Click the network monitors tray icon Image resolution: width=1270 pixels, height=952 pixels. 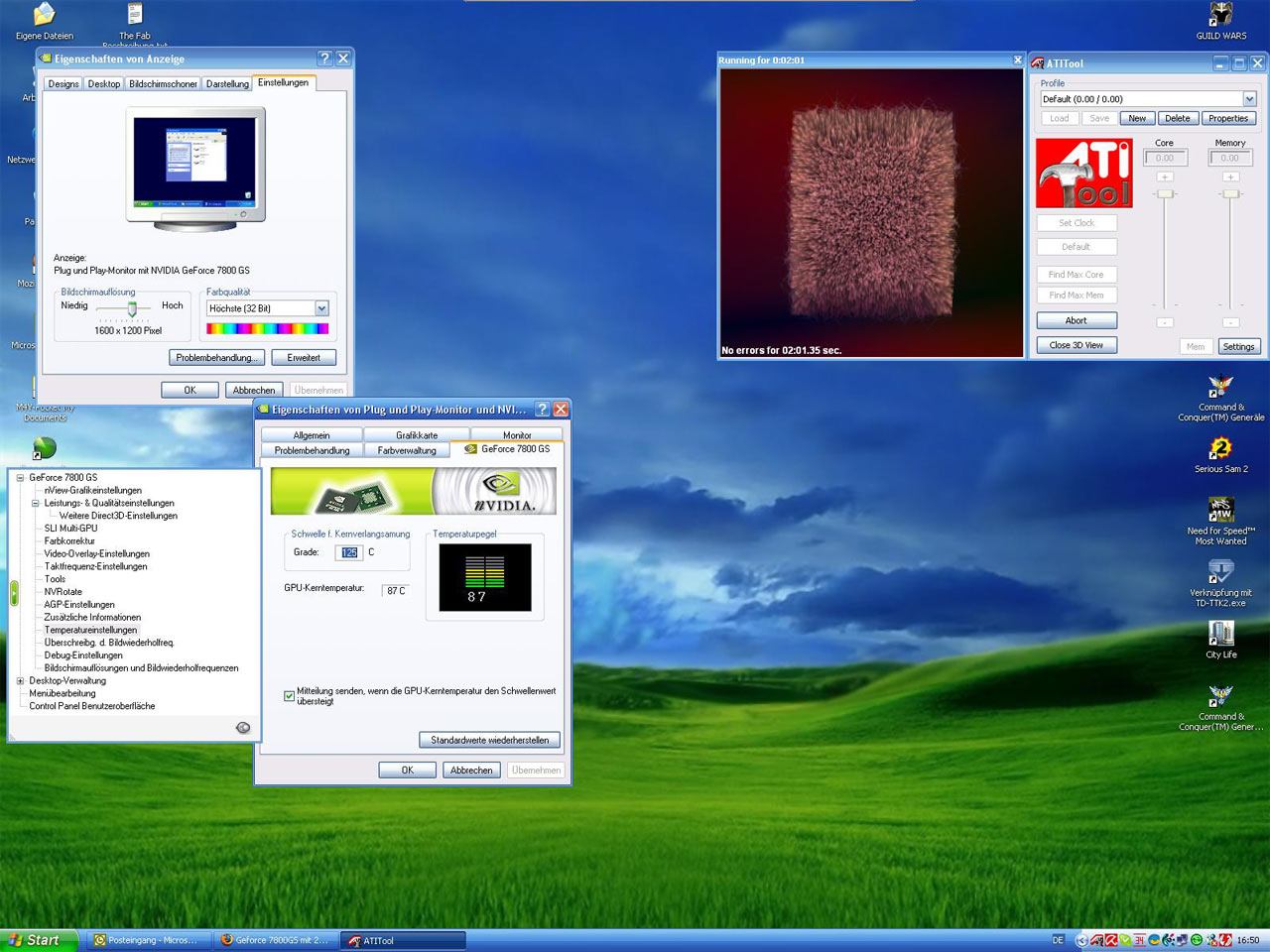1181,940
